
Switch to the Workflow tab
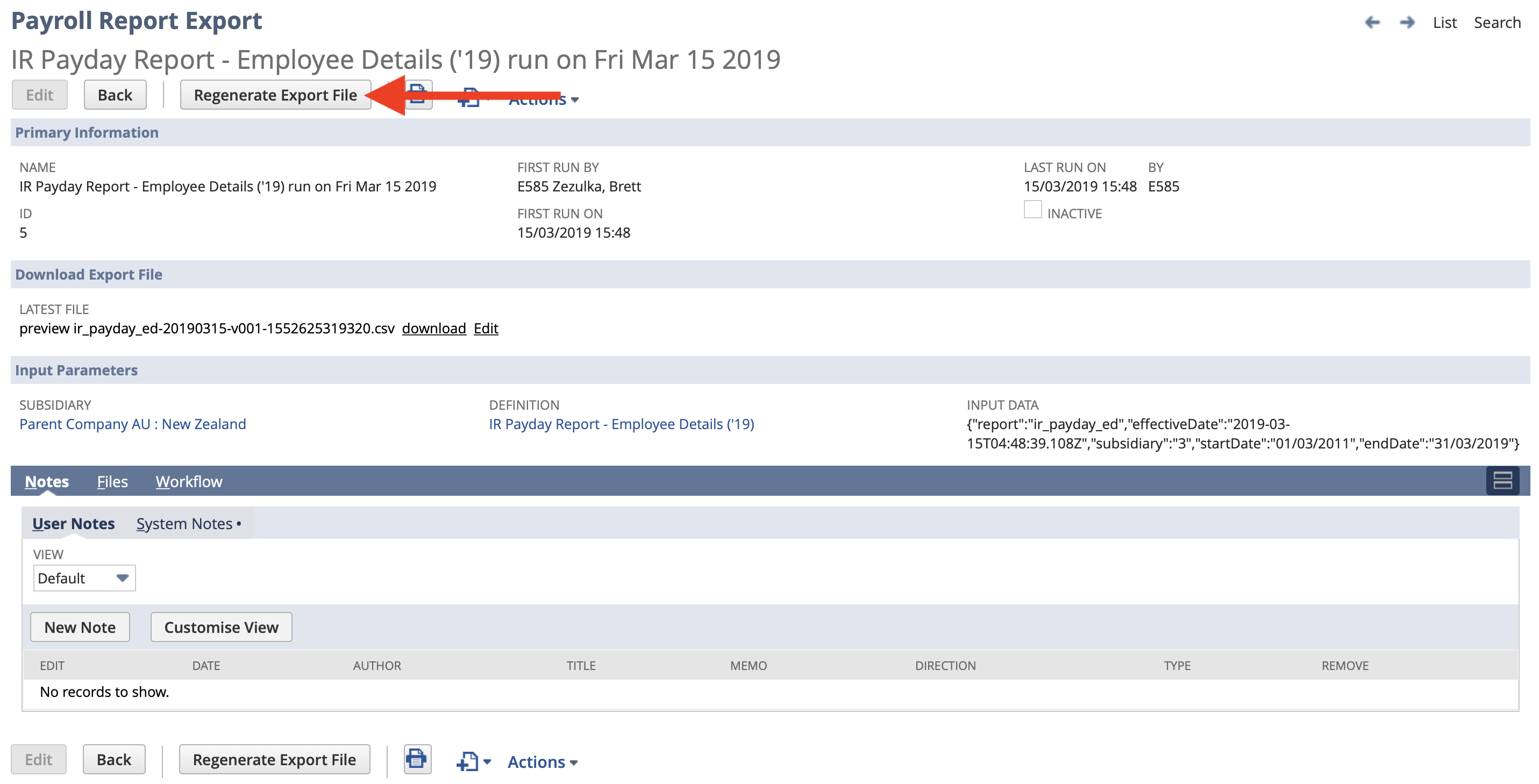pos(189,482)
